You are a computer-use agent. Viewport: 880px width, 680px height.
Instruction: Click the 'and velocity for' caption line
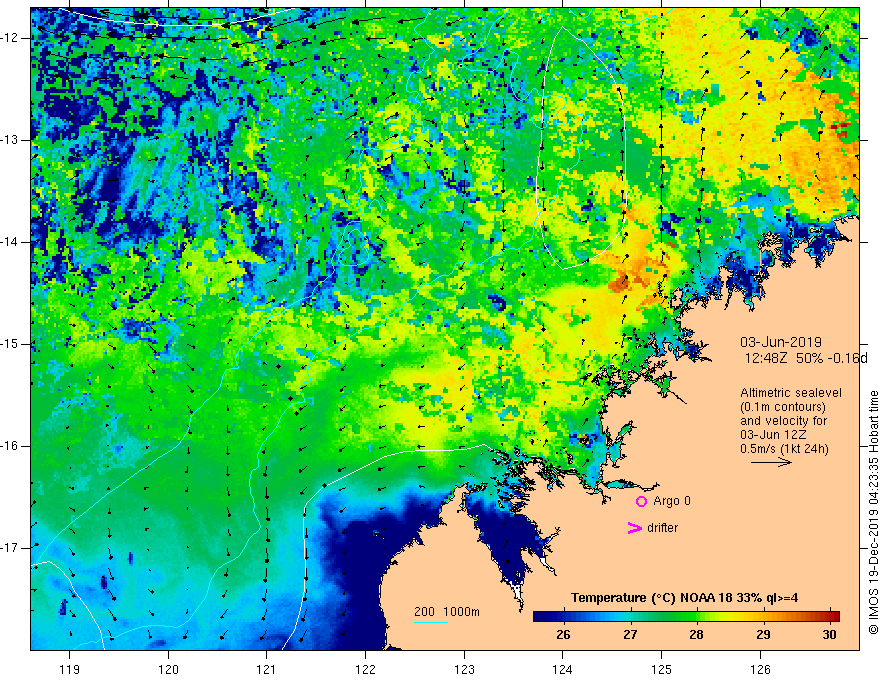pos(783,421)
